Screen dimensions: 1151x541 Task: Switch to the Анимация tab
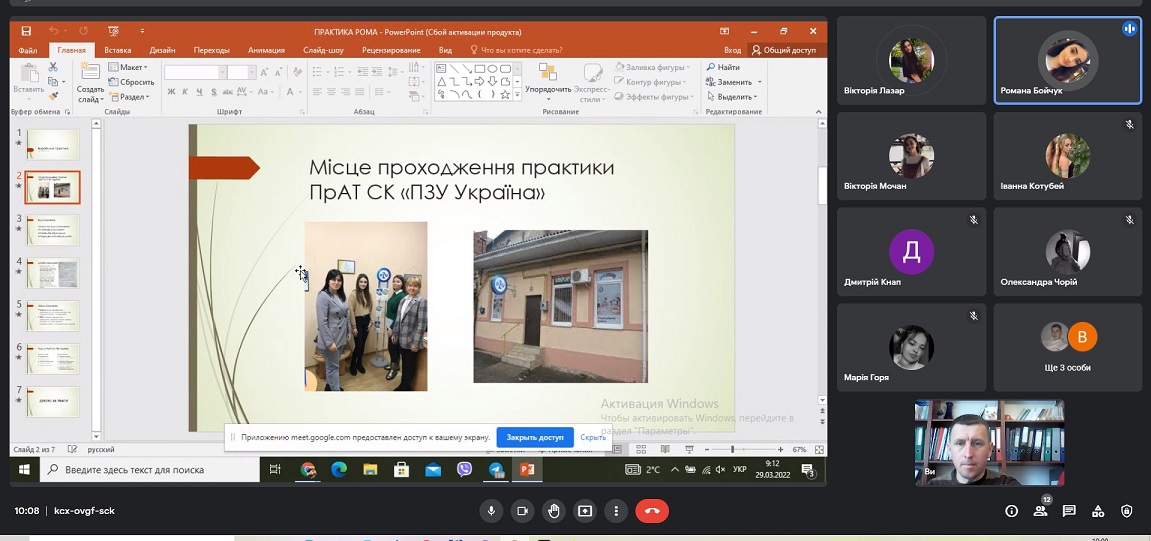[266, 51]
